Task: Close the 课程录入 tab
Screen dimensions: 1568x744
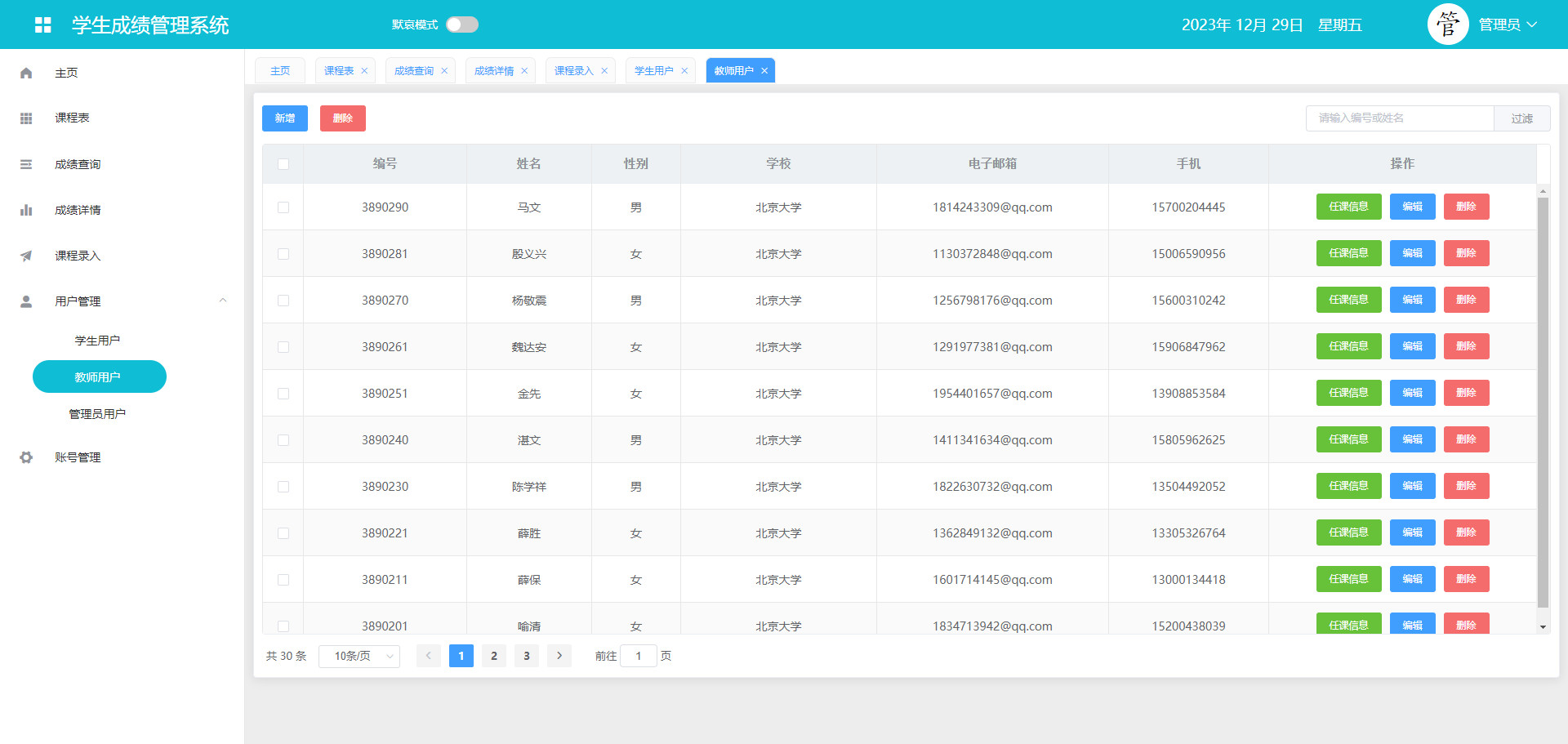Action: point(604,71)
